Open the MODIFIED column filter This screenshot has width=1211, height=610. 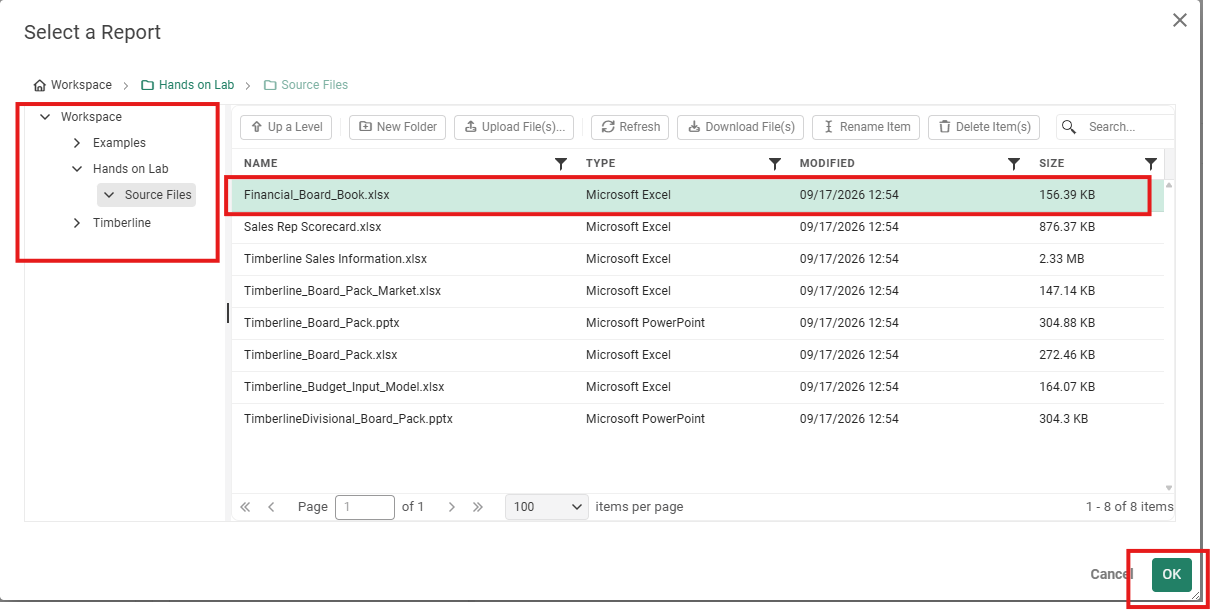click(1014, 163)
